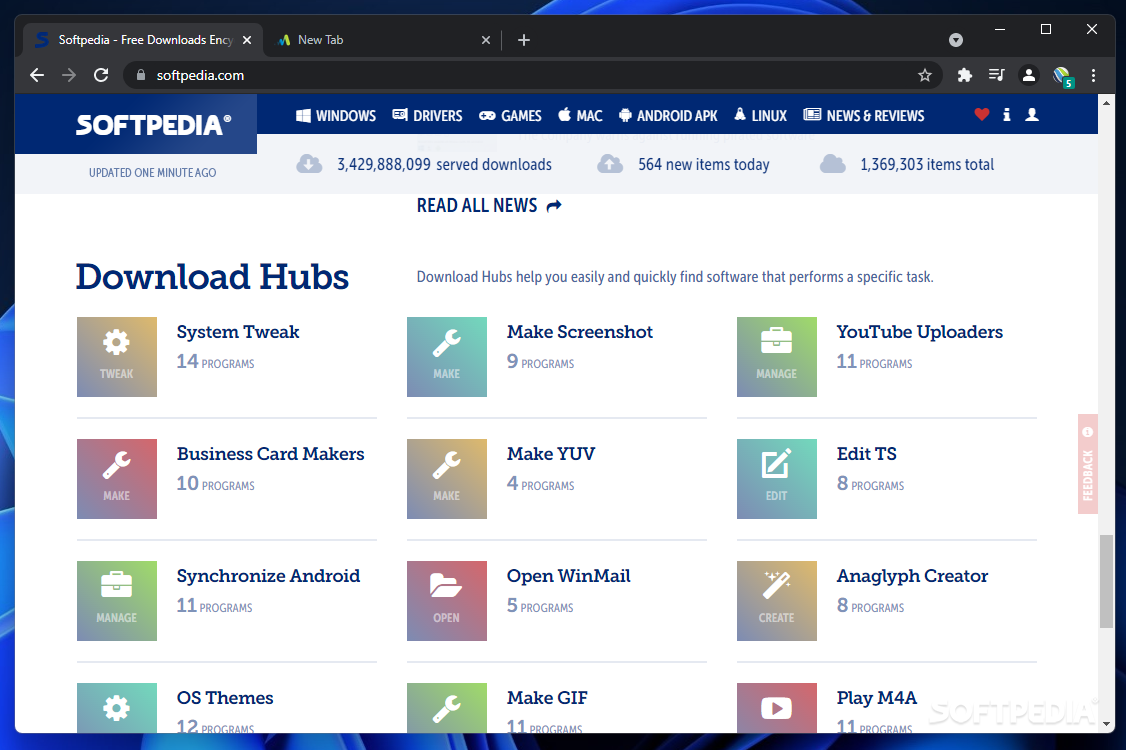Click the '1,369,303 items total' text

click(x=927, y=165)
